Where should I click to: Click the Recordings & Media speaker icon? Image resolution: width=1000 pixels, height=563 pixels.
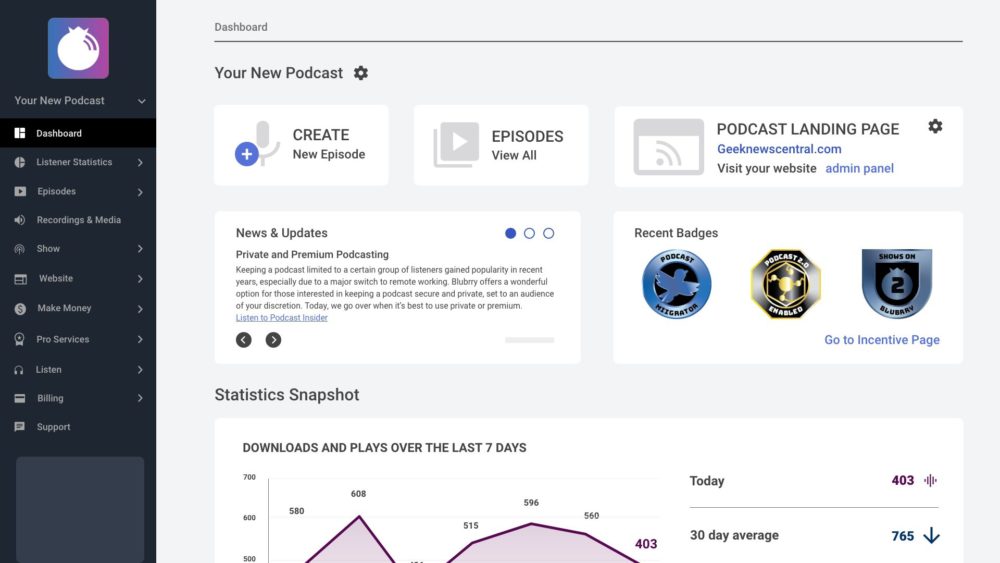20,220
